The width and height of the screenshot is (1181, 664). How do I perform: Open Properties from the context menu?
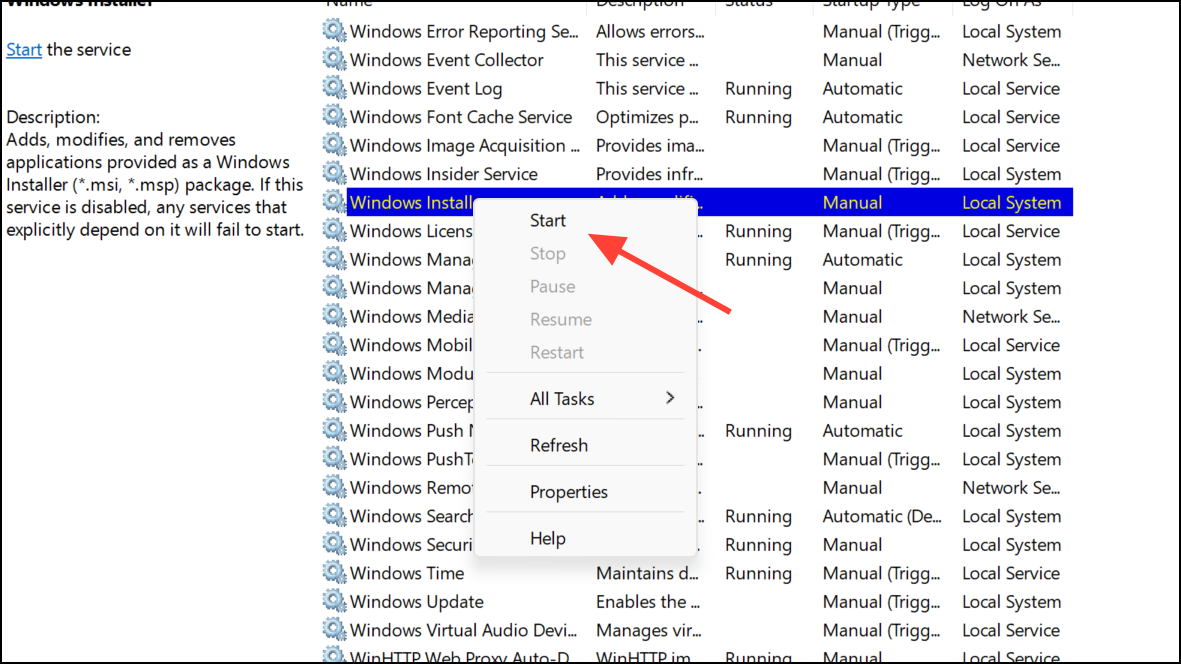point(569,492)
